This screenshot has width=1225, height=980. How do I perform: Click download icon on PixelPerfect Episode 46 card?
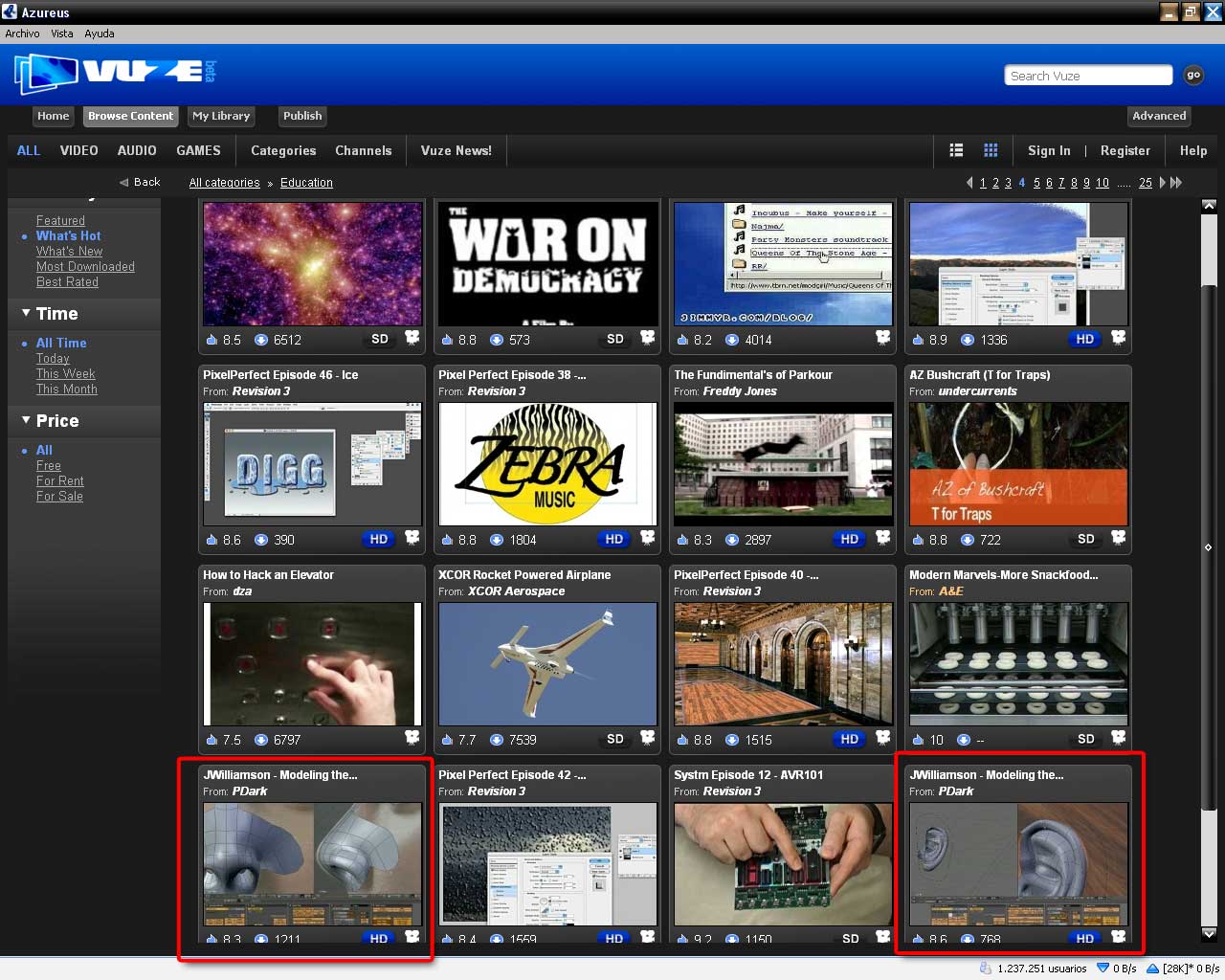(261, 540)
